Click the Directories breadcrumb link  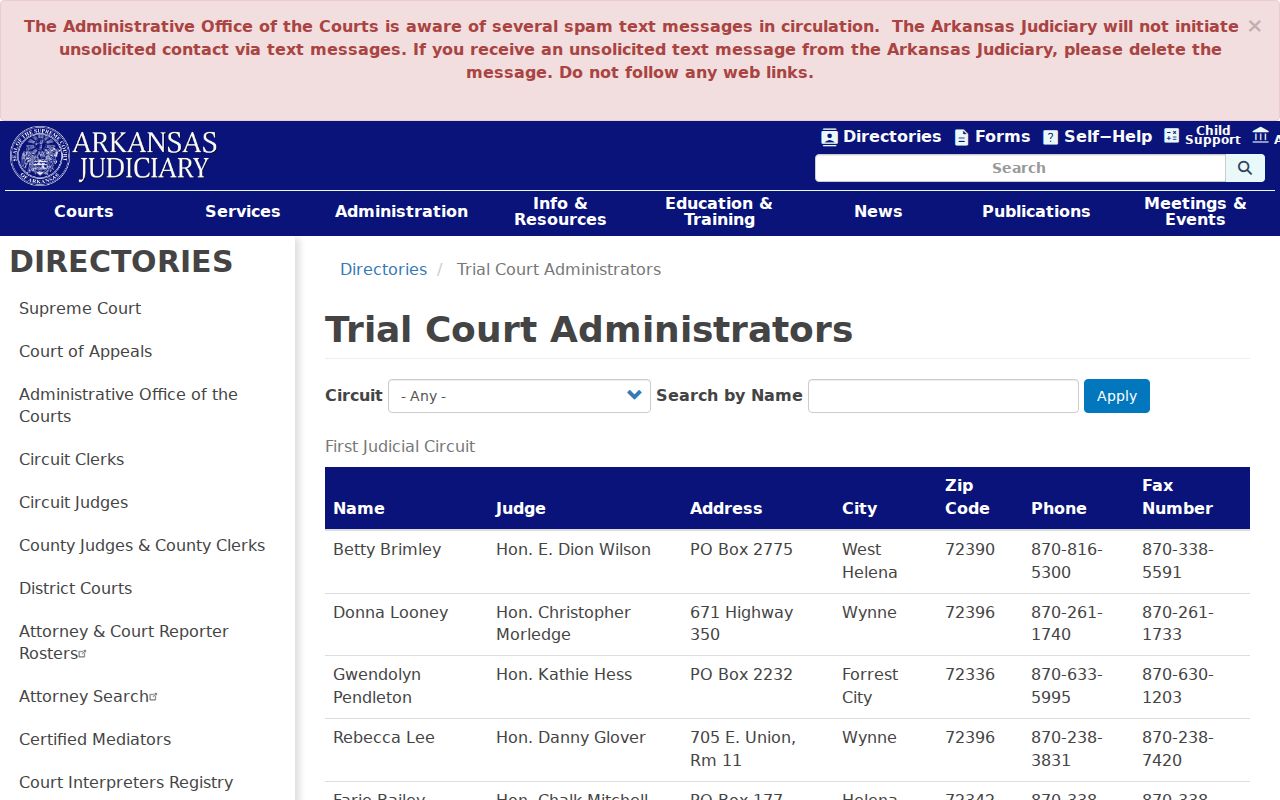[x=383, y=269]
